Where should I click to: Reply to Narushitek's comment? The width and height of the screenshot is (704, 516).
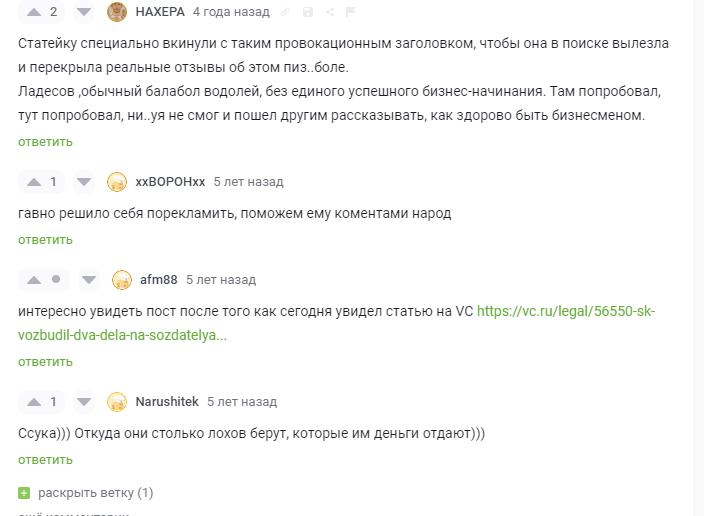coord(45,460)
